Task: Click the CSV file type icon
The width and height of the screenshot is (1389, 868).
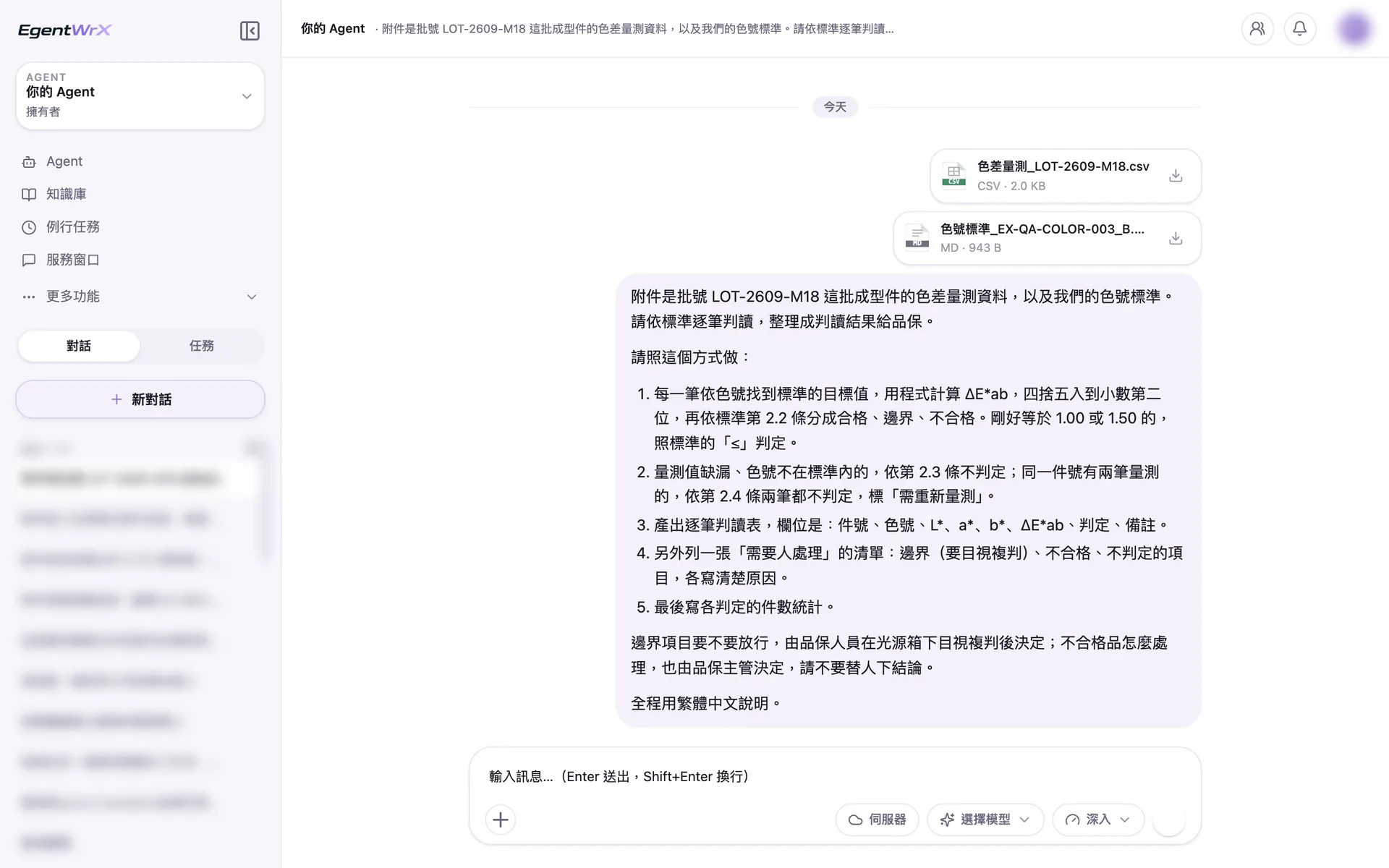Action: coord(954,175)
